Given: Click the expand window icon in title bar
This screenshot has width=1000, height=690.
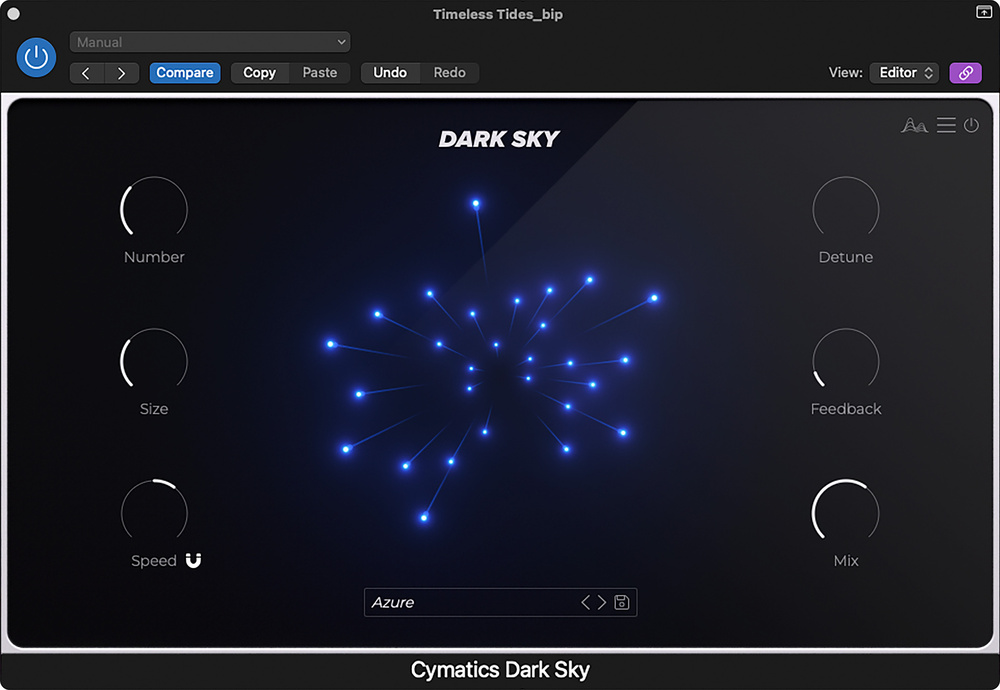Looking at the screenshot, I should pyautogui.click(x=984, y=12).
